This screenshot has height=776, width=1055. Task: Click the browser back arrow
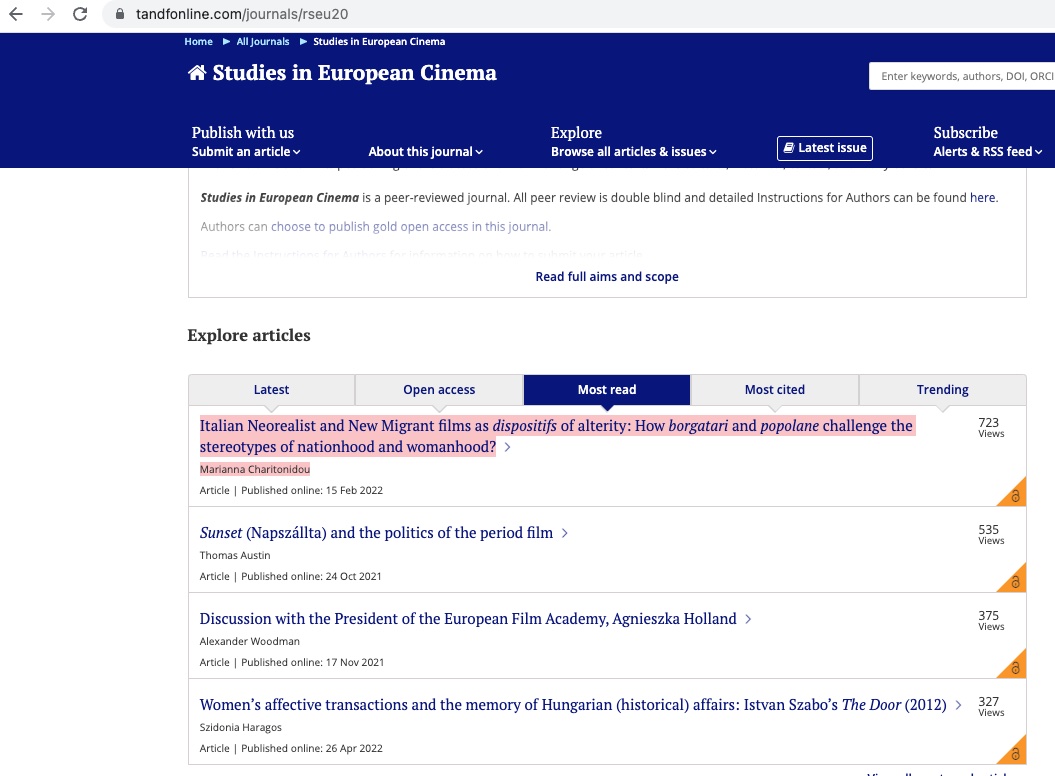pos(15,14)
